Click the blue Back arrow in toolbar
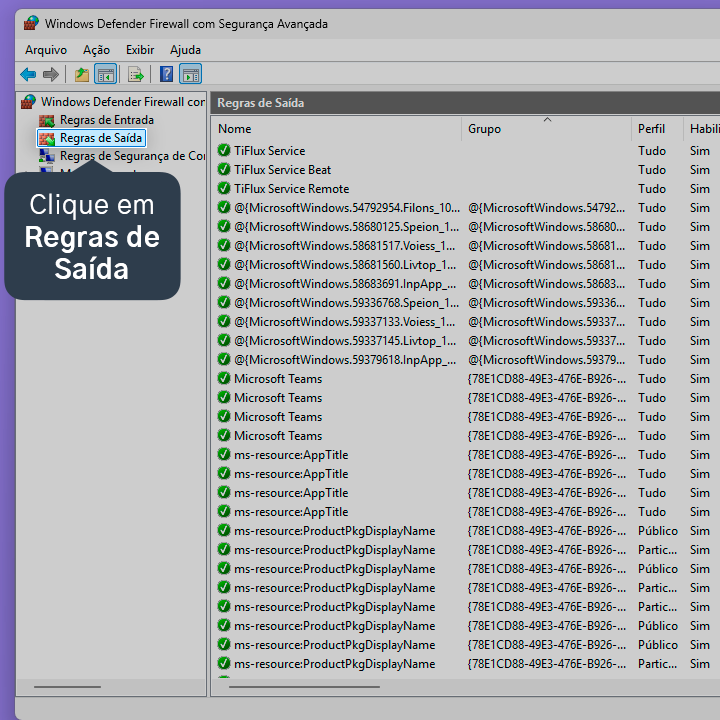The image size is (720, 720). [28, 74]
